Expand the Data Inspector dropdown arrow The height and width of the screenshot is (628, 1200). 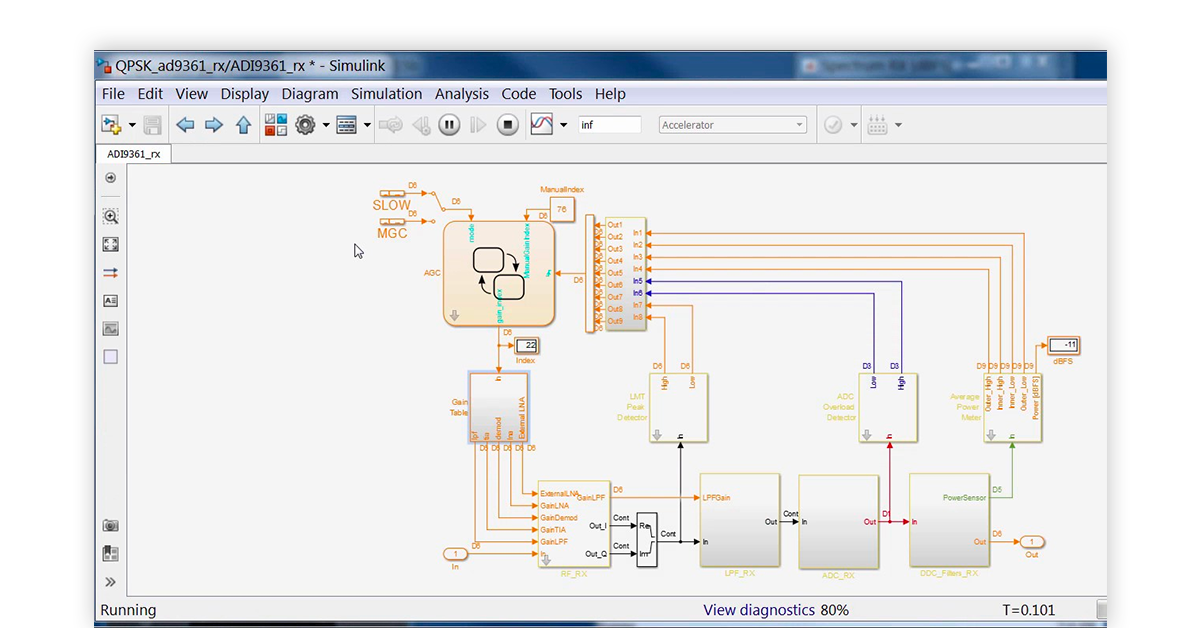click(x=564, y=126)
